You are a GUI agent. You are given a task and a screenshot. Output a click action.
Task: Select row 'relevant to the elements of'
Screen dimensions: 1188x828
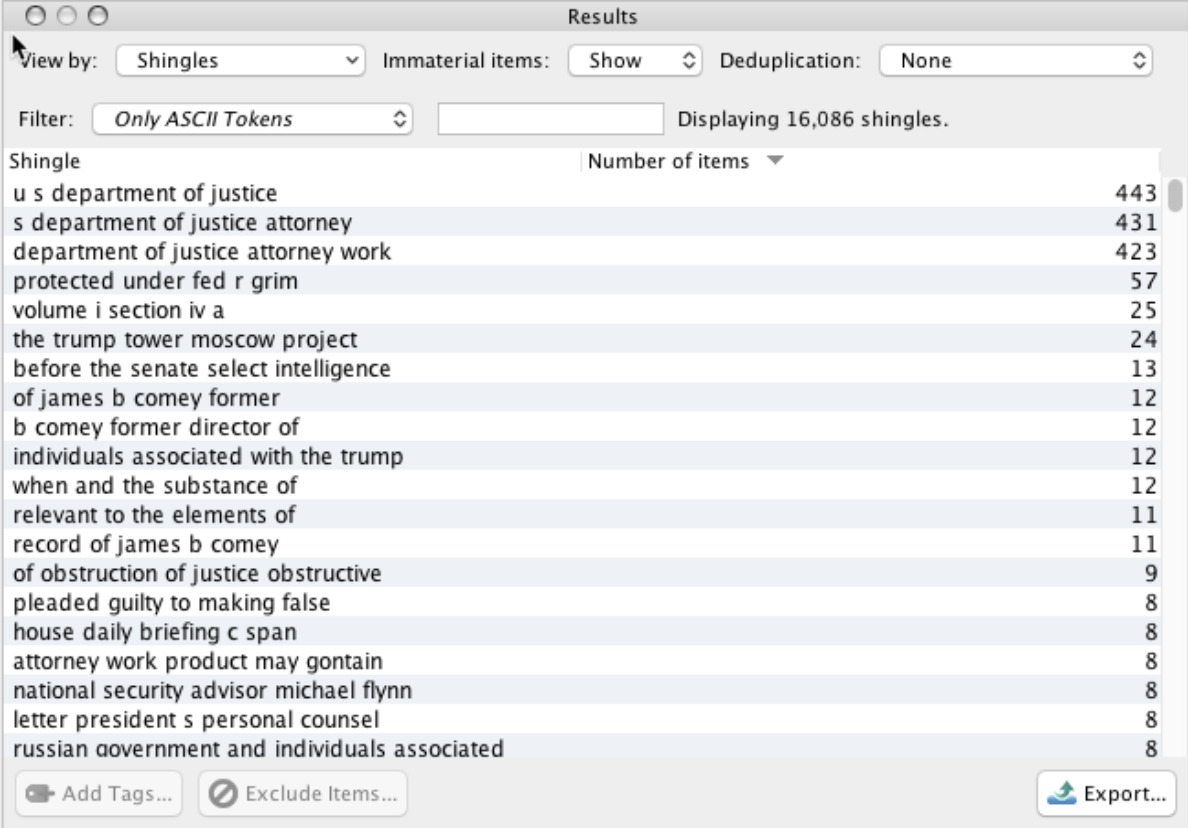582,515
